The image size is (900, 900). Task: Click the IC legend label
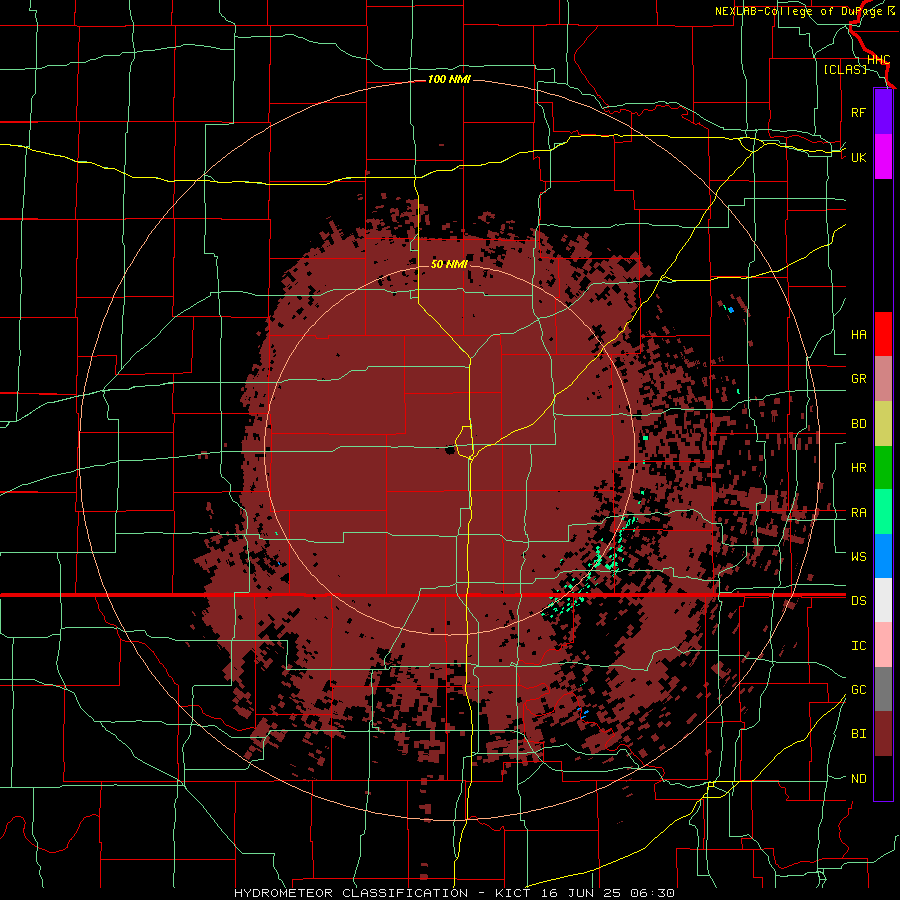(x=858, y=646)
